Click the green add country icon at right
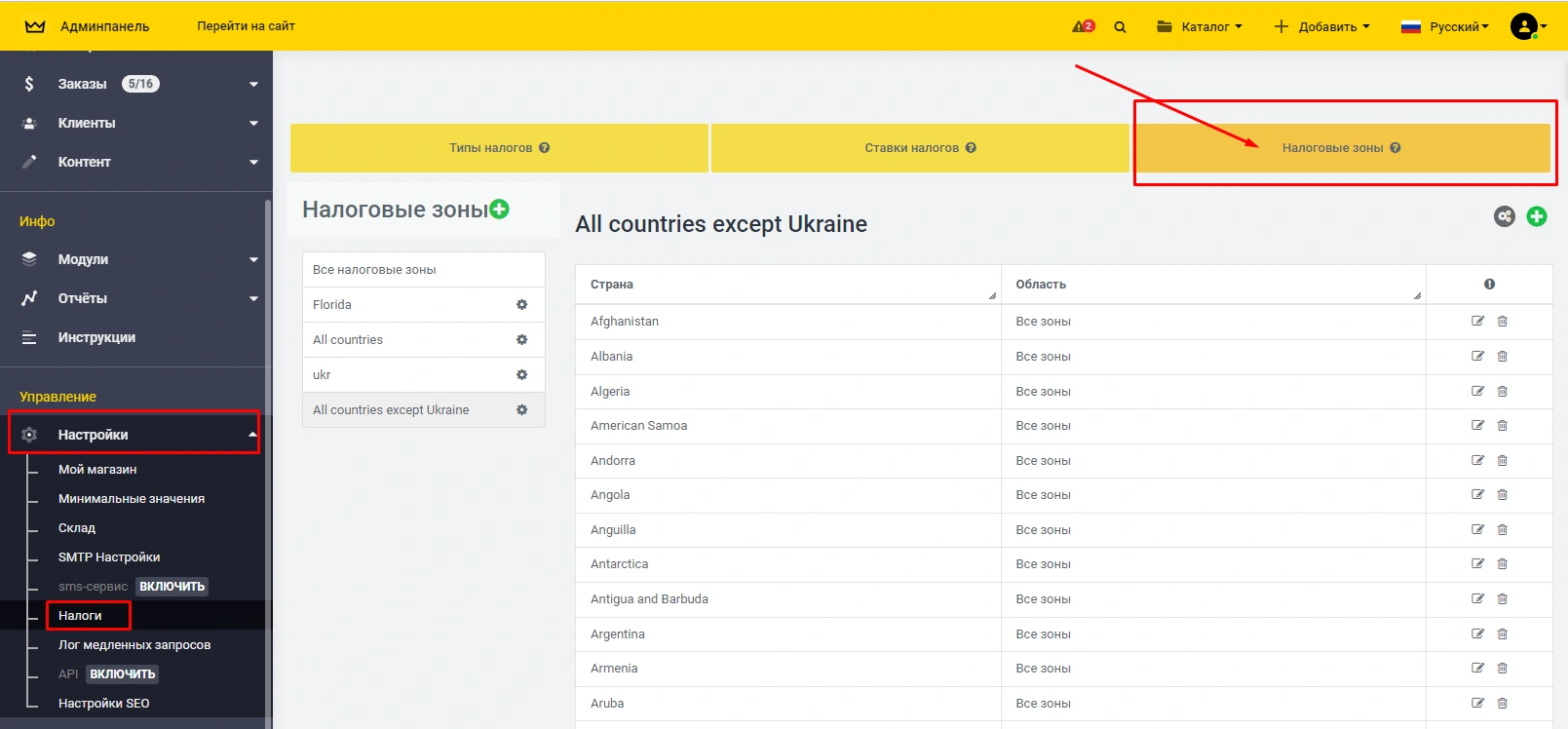This screenshot has width=1568, height=729. (x=1537, y=216)
